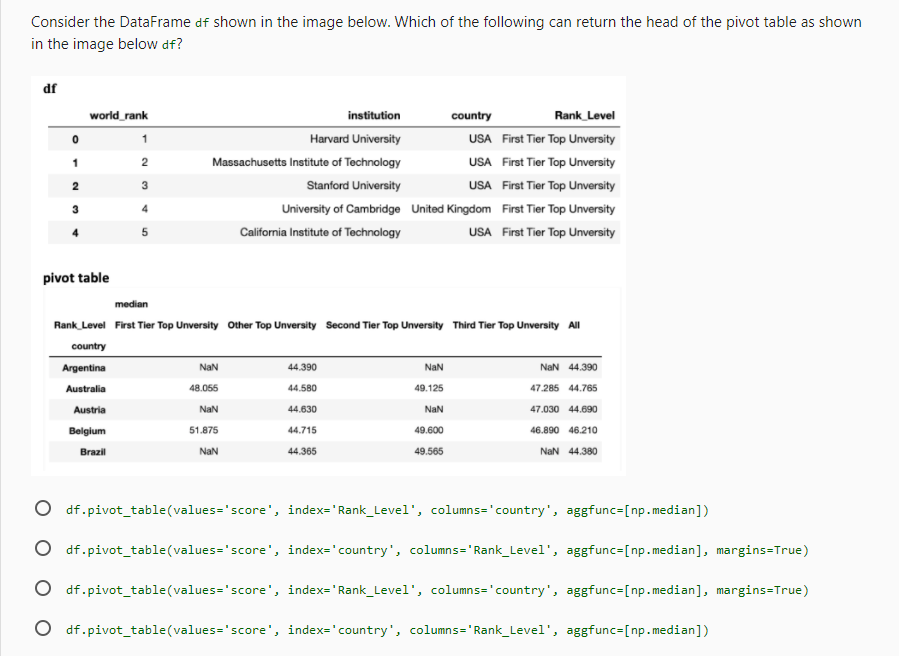Click the Brazil row label
899x656 pixels.
click(93, 451)
